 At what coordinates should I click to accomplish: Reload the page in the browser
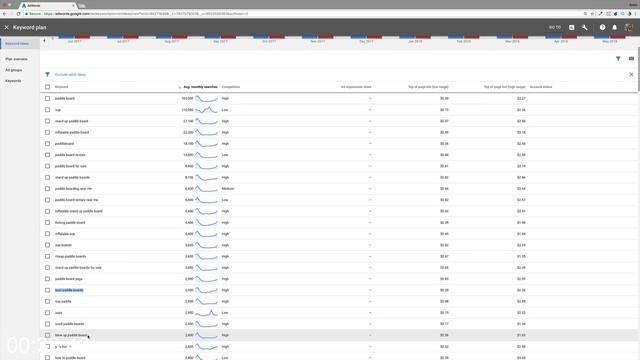(18, 13)
